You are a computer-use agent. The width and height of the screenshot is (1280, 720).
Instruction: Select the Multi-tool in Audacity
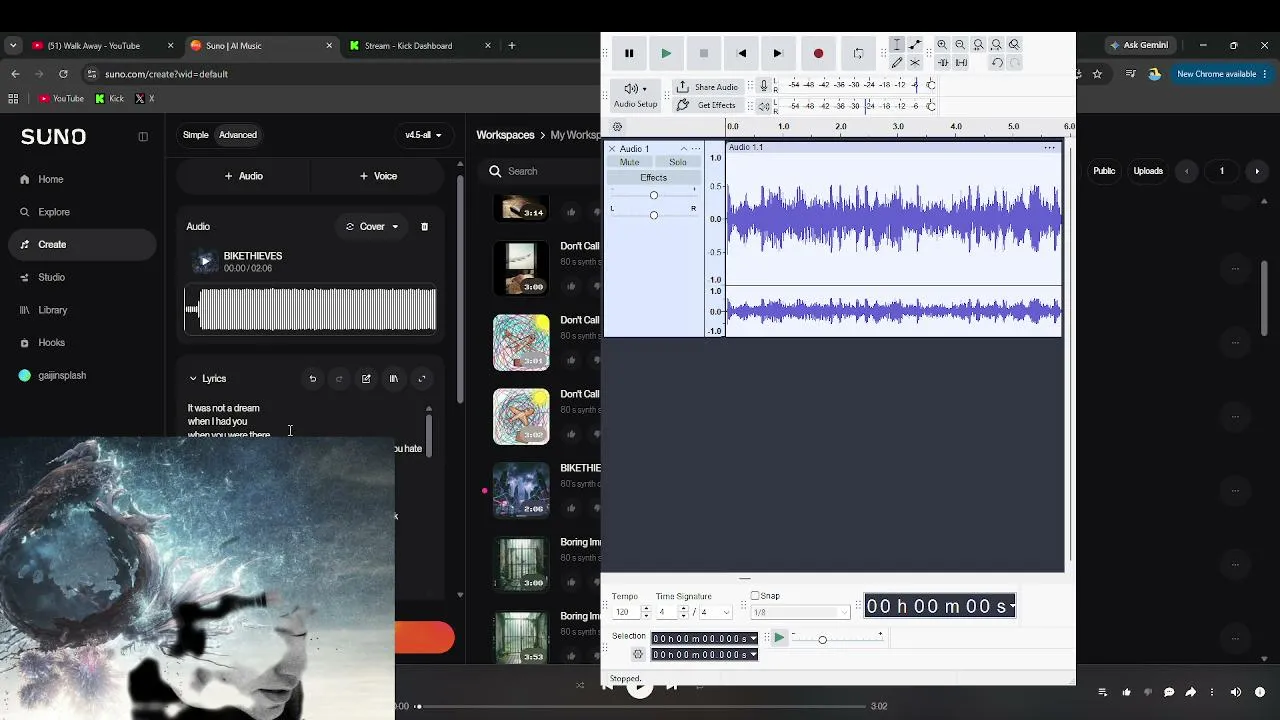915,63
